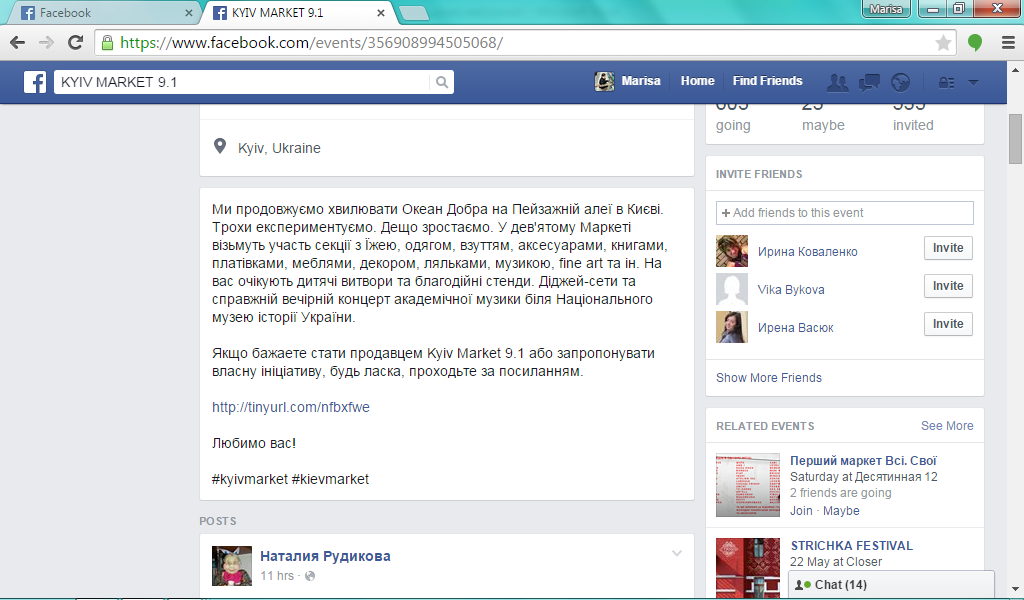Image resolution: width=1024 pixels, height=600 pixels.
Task: Open Marisa's profile from the top bar
Action: tap(628, 81)
